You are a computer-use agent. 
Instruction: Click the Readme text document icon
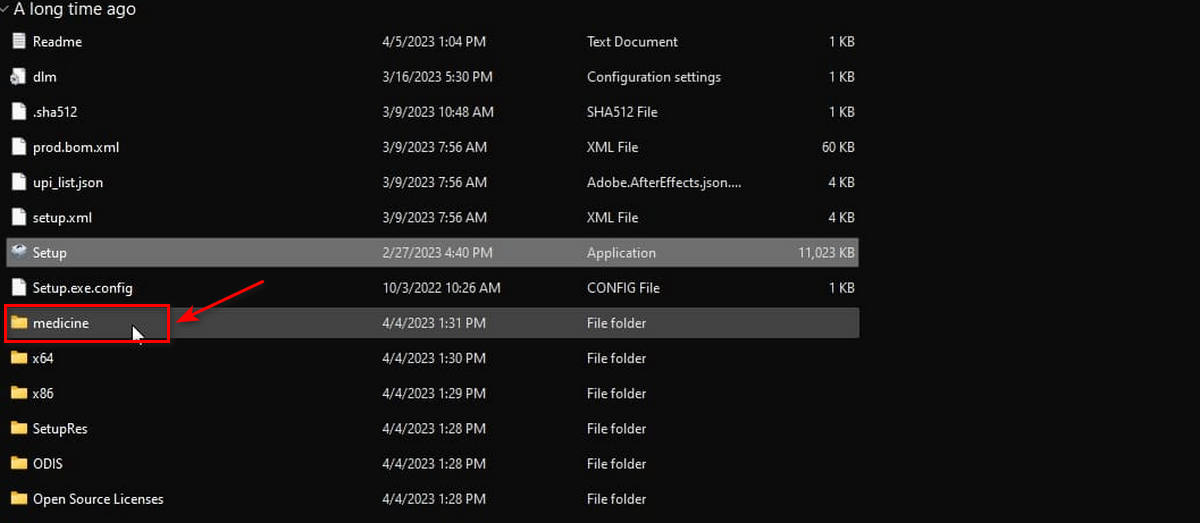pos(18,42)
